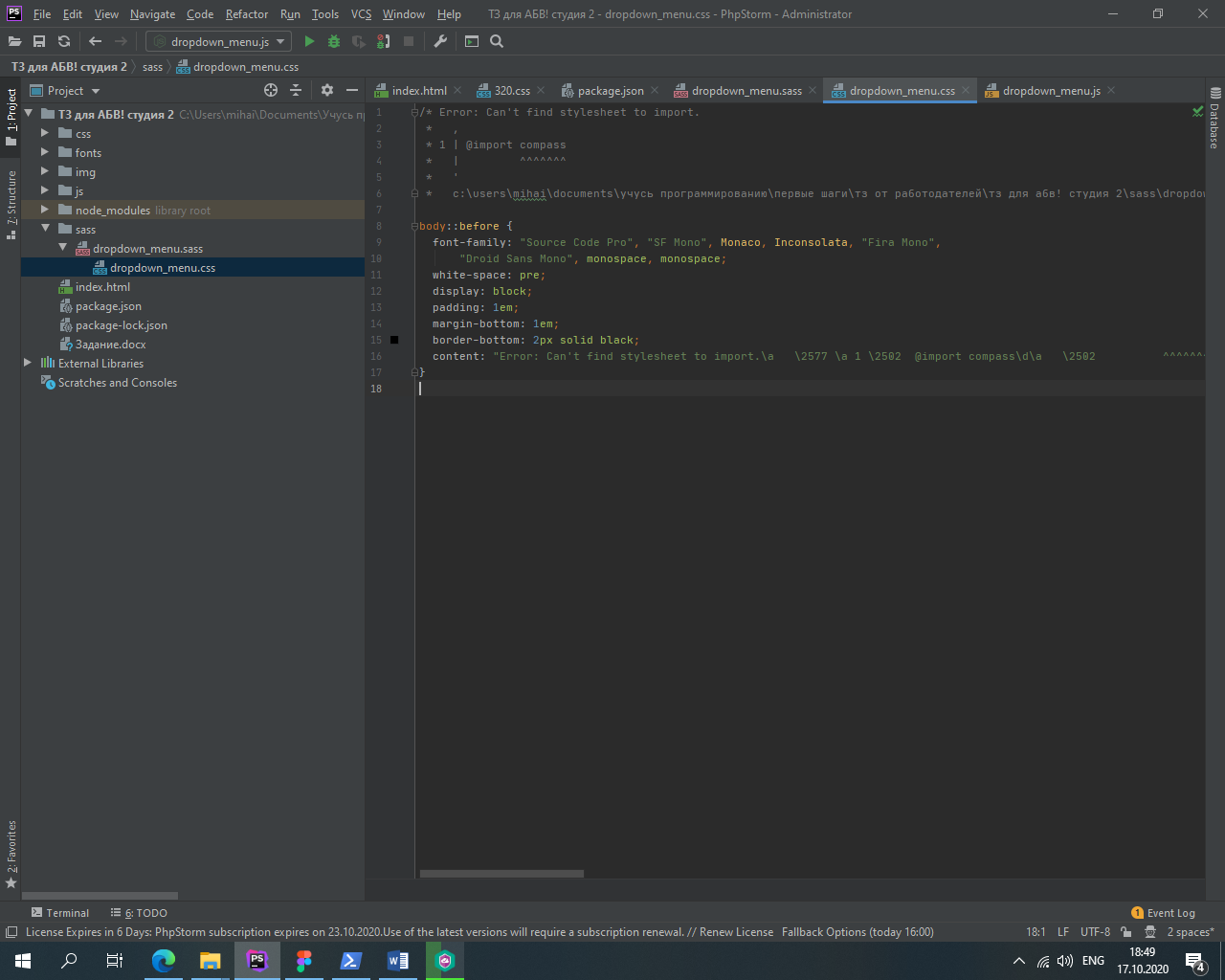
Task: Open 1: Project side tab
Action: click(11, 118)
